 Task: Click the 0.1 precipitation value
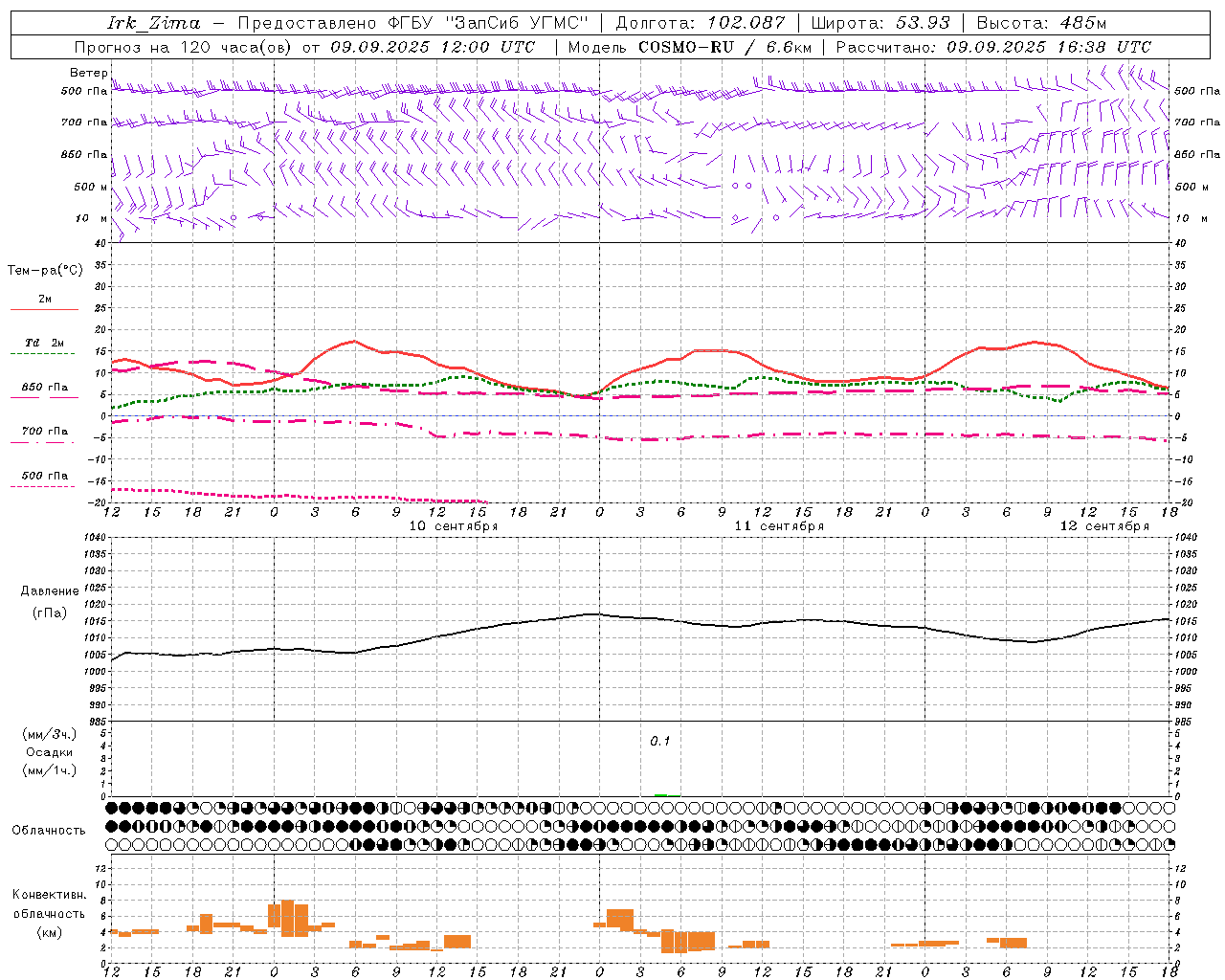tap(660, 742)
